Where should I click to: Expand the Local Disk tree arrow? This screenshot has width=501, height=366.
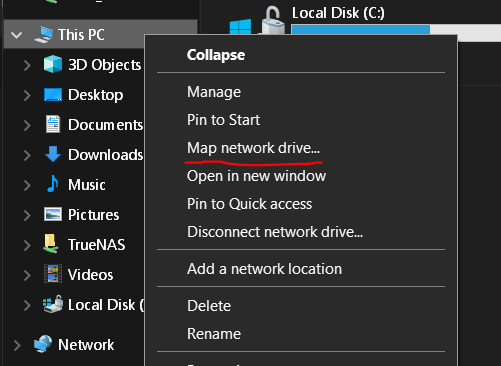click(27, 305)
